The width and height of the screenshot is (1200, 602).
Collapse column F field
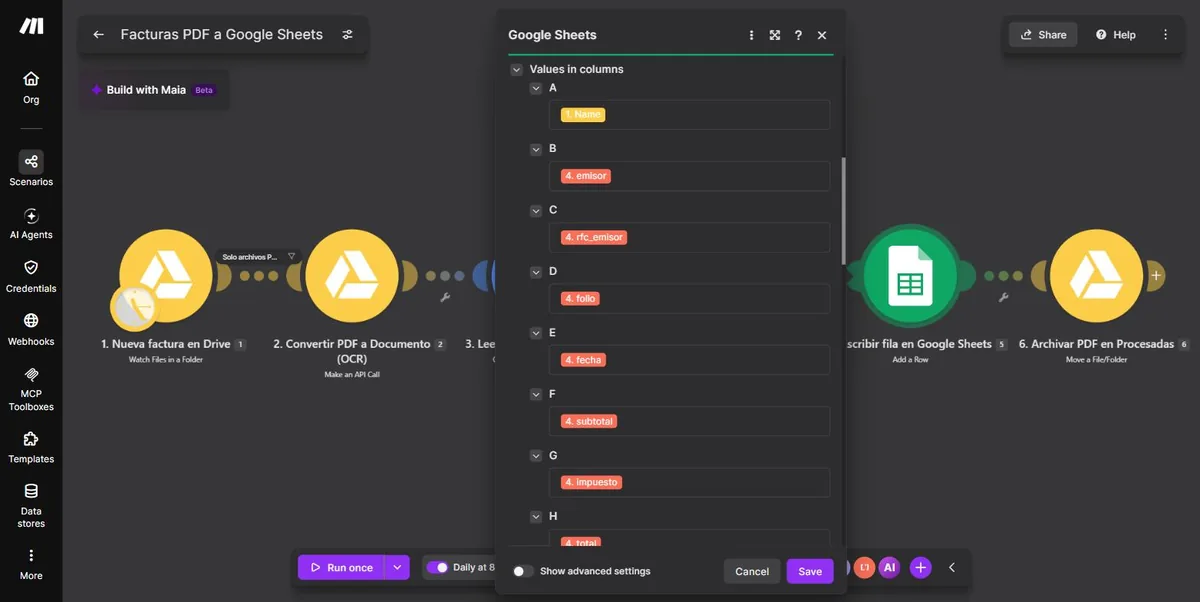tap(536, 394)
